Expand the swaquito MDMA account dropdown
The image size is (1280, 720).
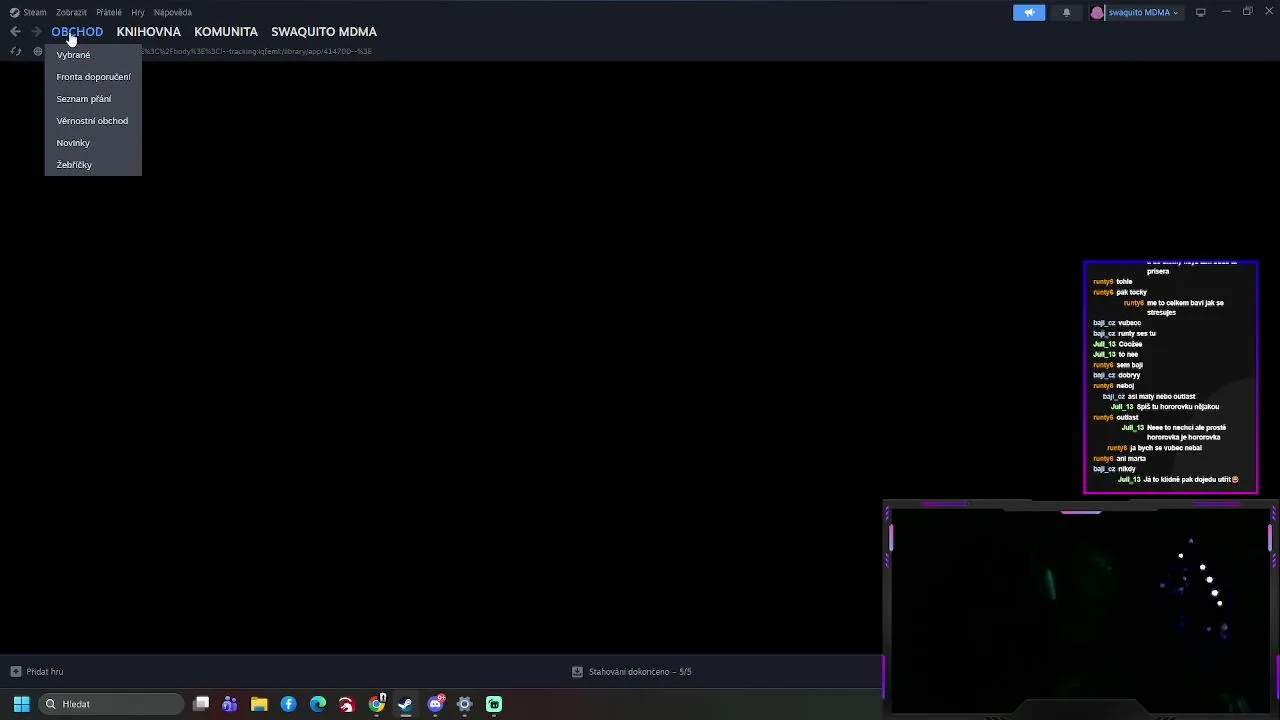(x=1143, y=13)
